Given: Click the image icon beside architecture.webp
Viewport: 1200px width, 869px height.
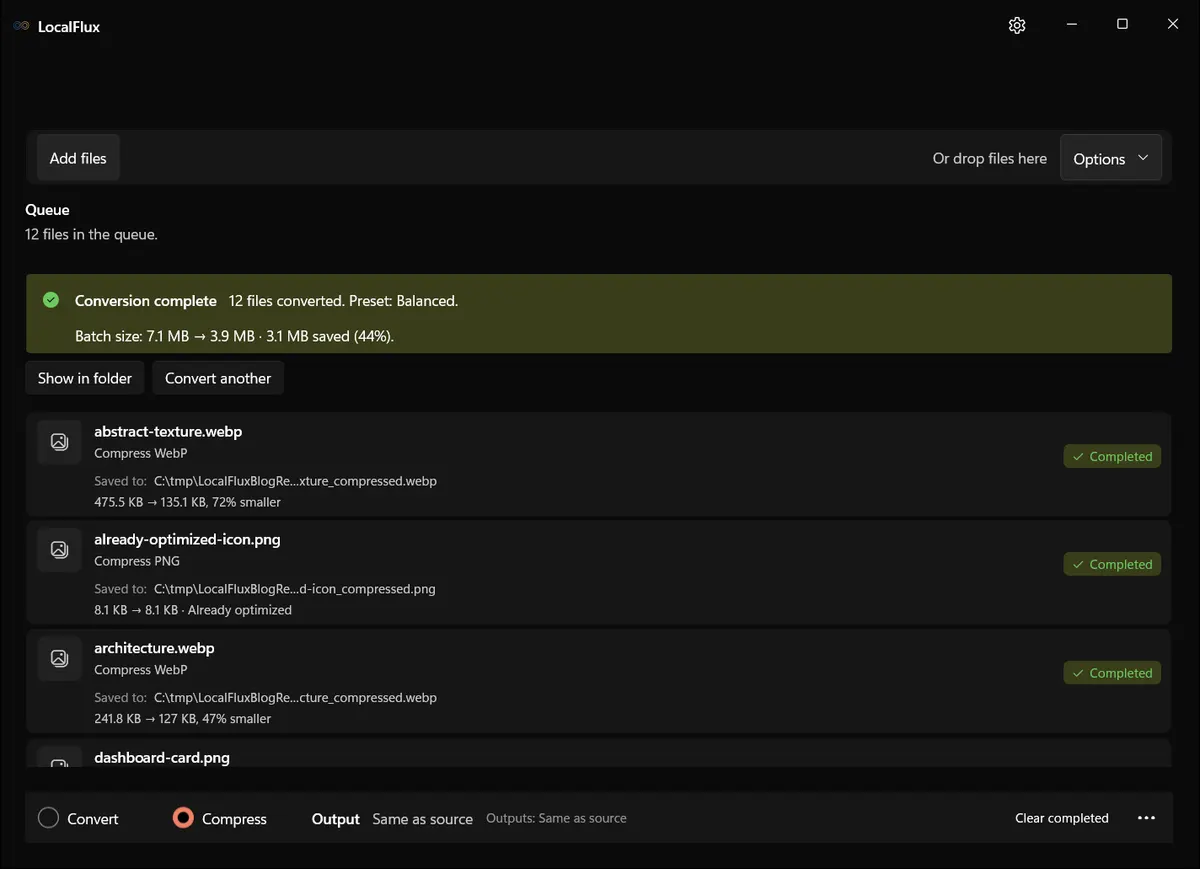Looking at the screenshot, I should tap(59, 658).
